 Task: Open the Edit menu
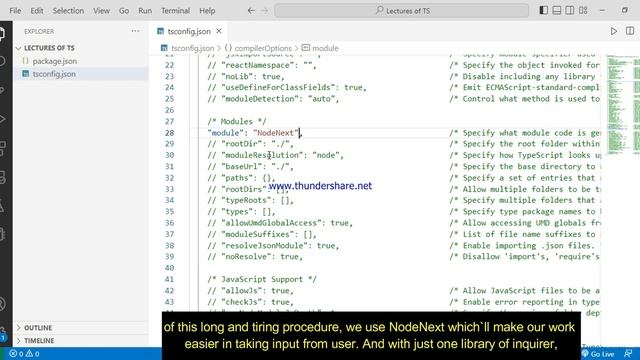click(x=37, y=11)
